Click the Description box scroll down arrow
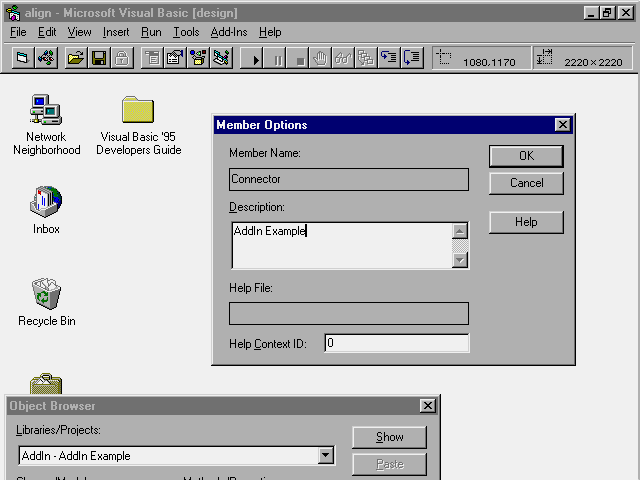640x480 pixels. pyautogui.click(x=460, y=260)
